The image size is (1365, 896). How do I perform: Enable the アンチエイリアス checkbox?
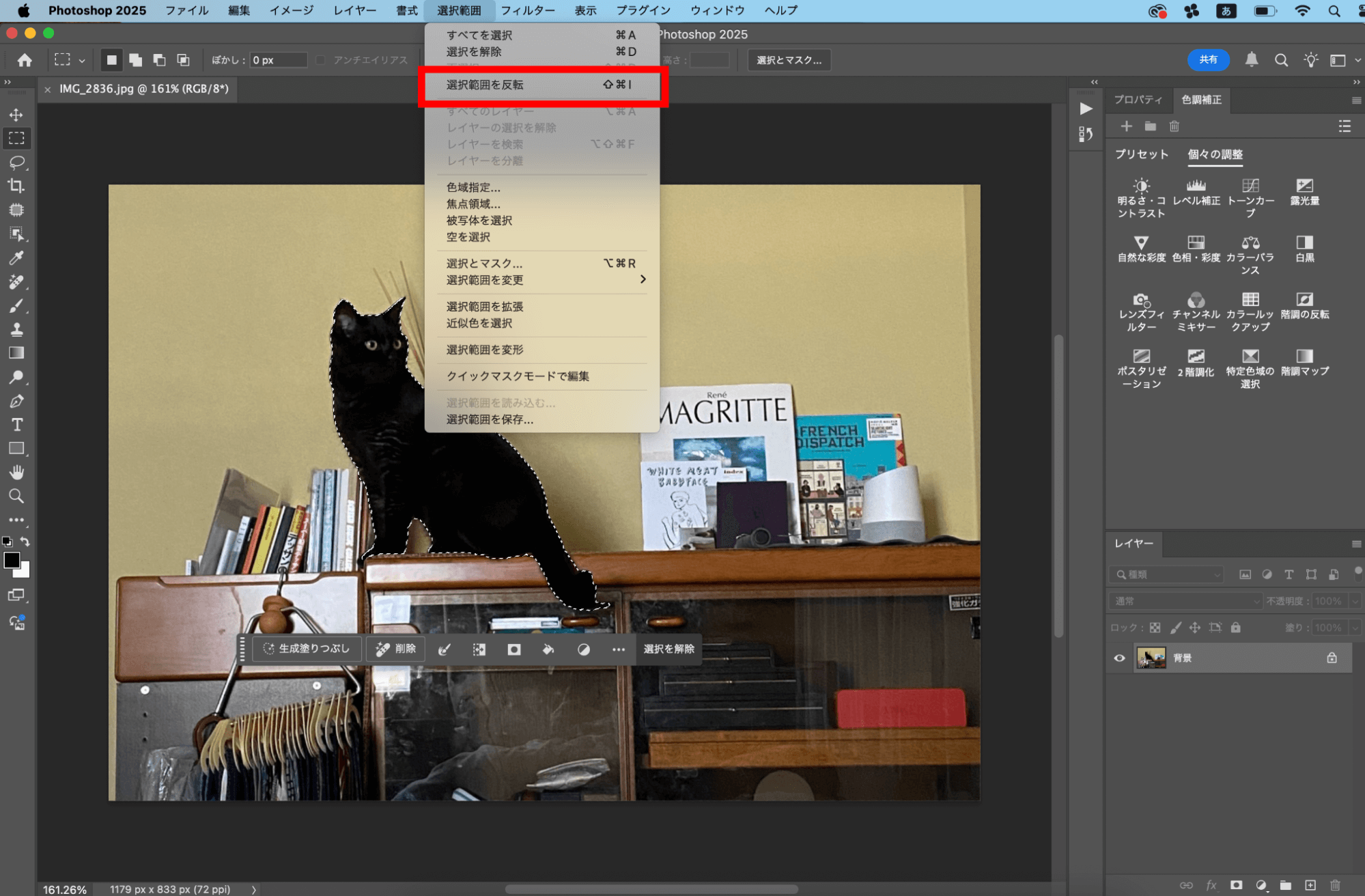320,60
